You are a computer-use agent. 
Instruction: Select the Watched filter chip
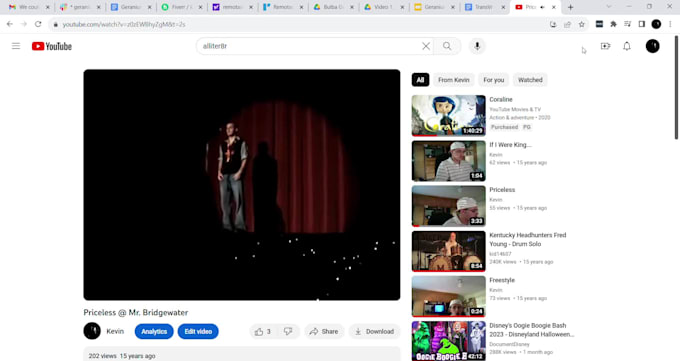(530, 80)
